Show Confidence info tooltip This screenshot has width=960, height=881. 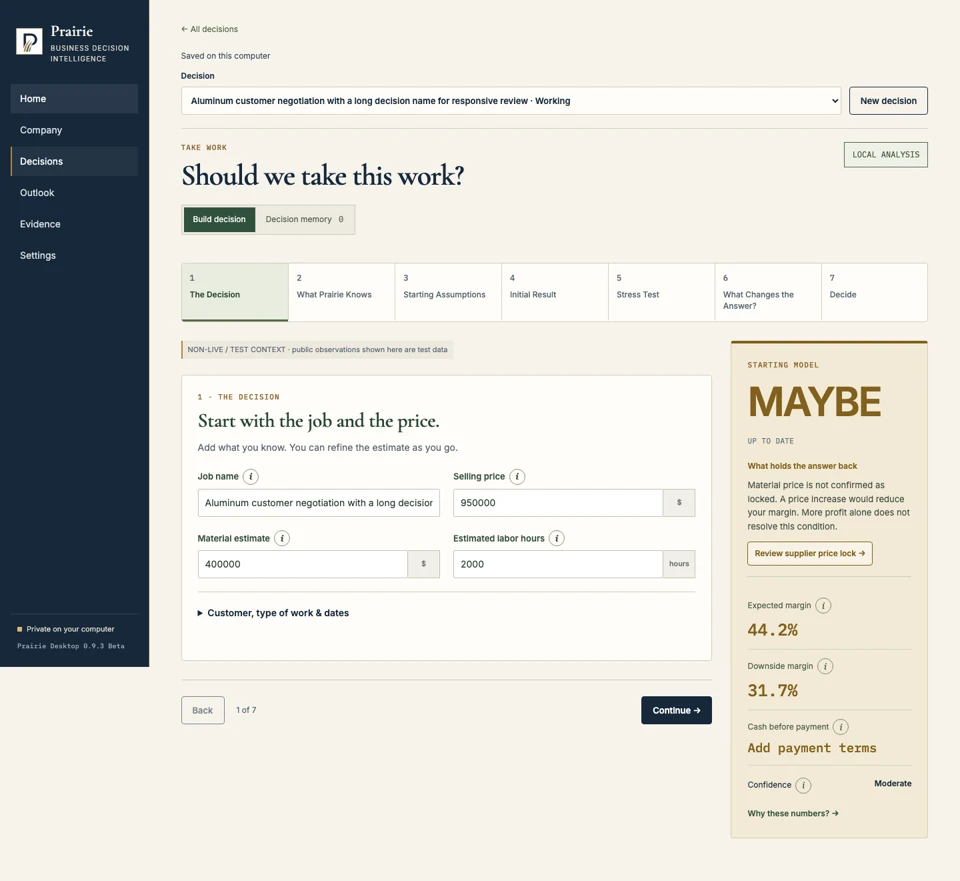coord(803,785)
